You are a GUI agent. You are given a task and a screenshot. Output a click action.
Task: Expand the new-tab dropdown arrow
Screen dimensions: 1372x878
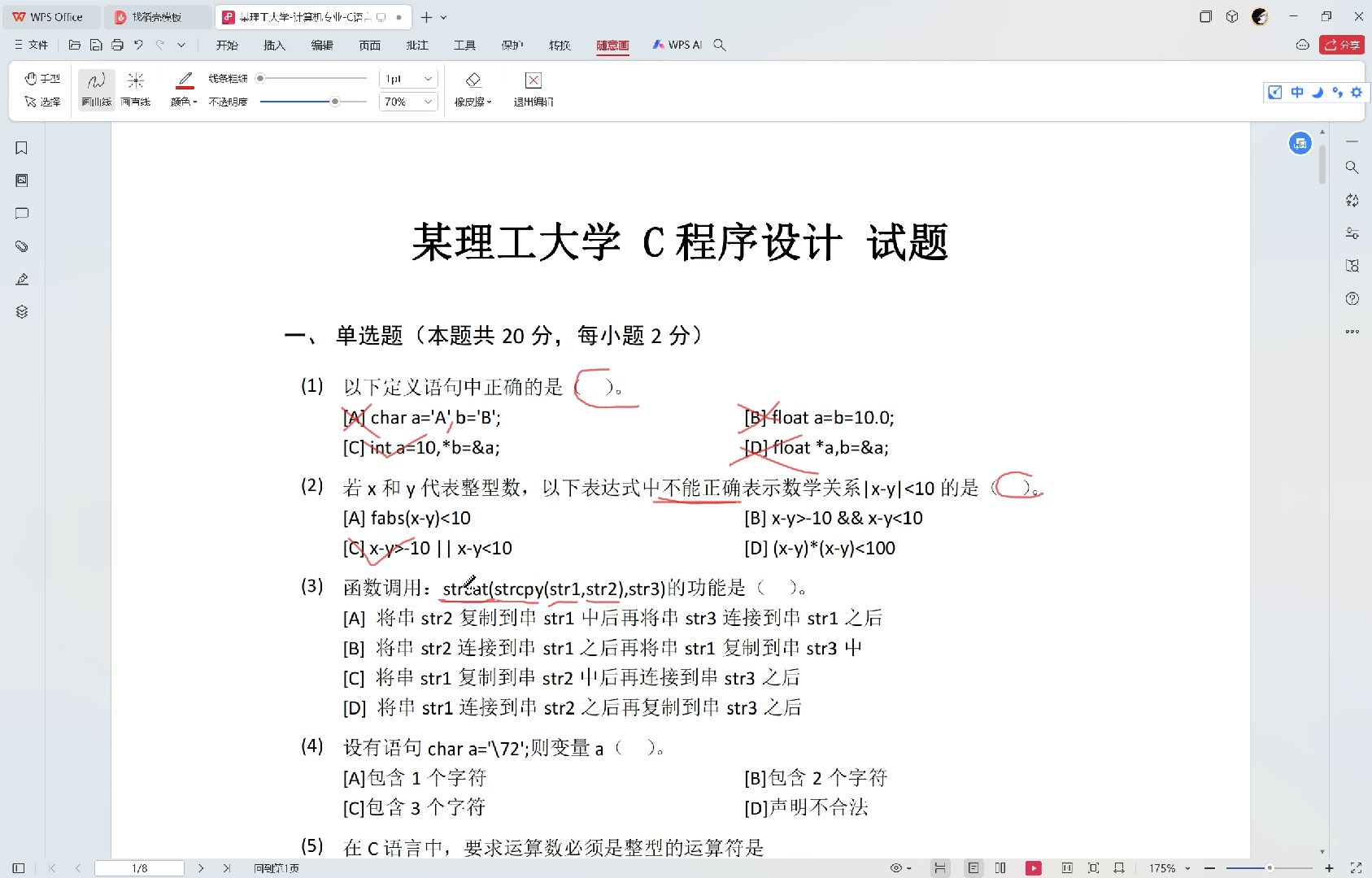444,16
